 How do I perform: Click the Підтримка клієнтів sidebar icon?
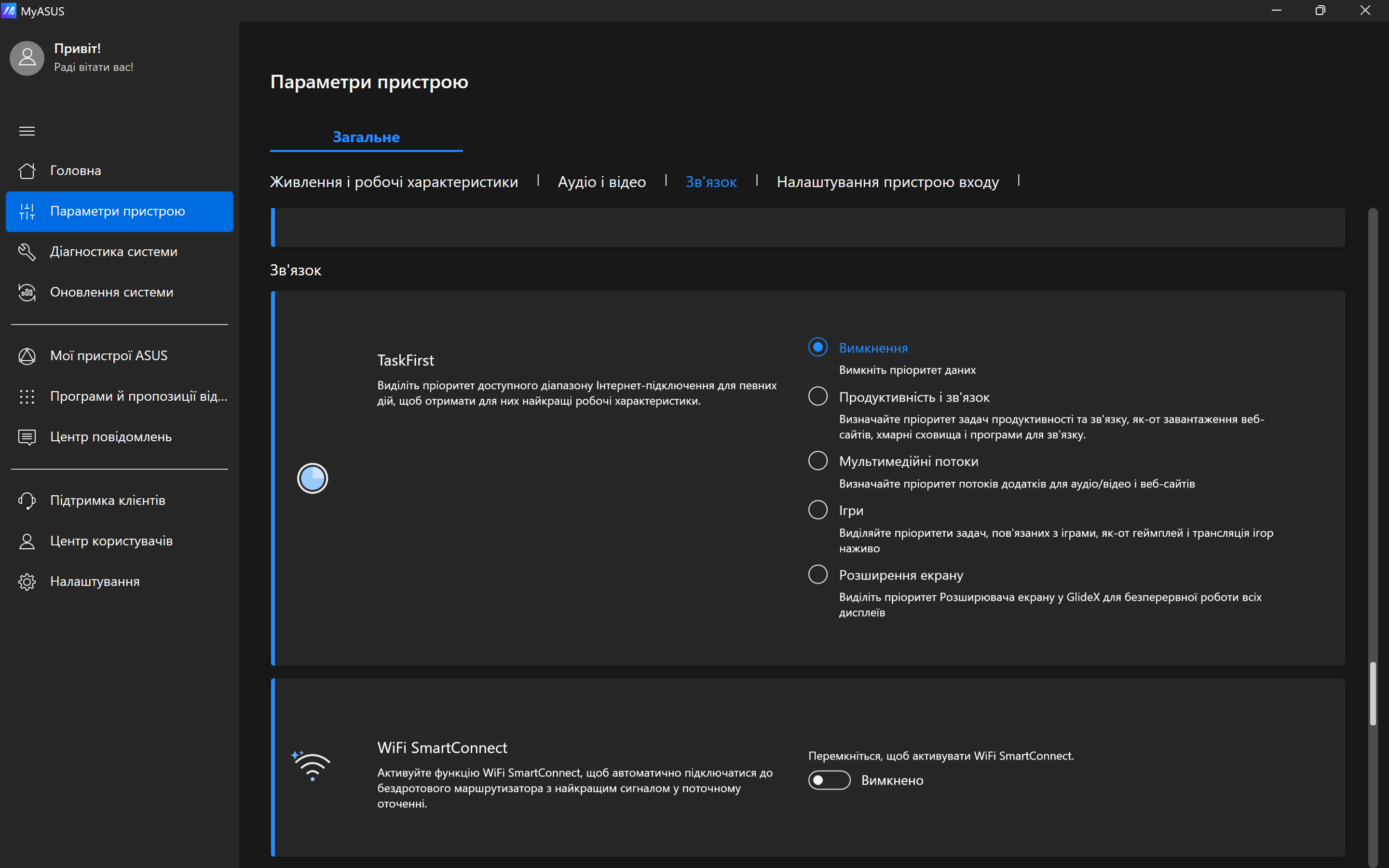[28, 500]
